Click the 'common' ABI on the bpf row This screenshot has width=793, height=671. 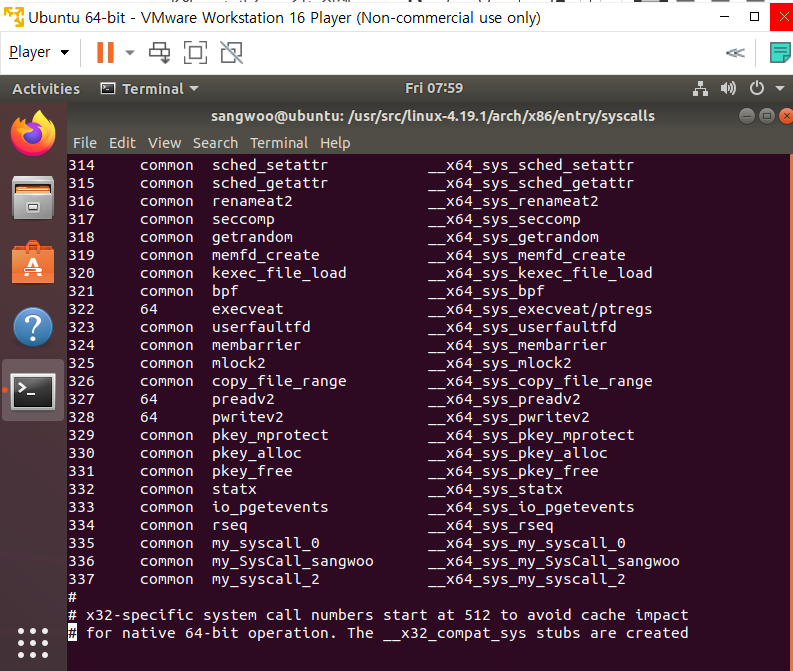click(x=166, y=291)
